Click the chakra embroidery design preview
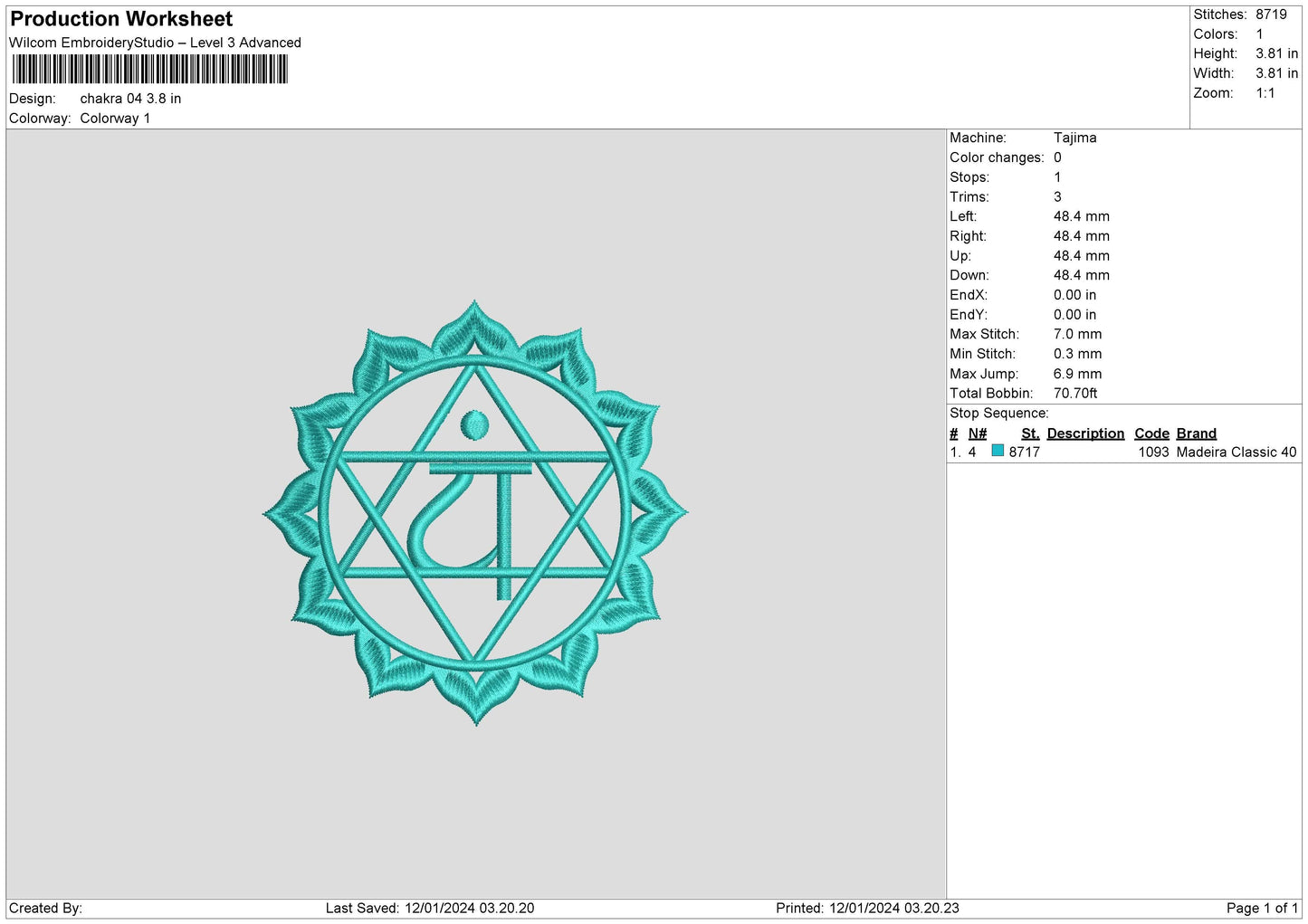 [475, 513]
